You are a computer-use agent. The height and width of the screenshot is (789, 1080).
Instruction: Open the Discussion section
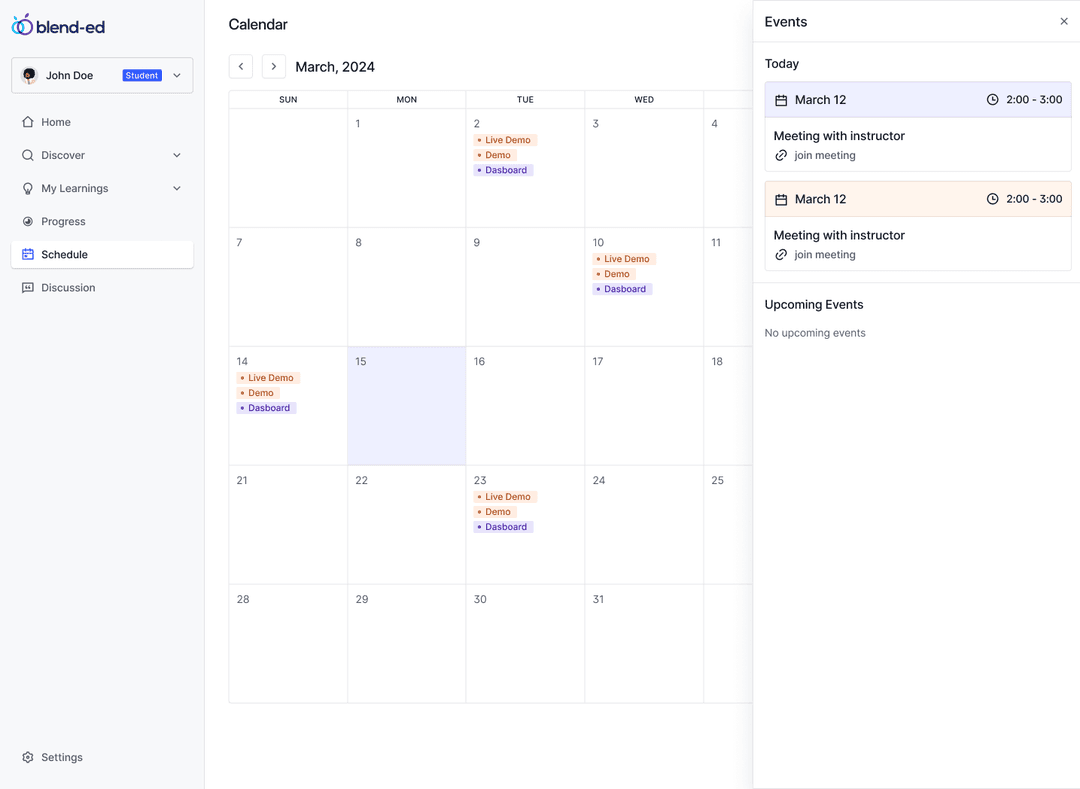click(102, 287)
